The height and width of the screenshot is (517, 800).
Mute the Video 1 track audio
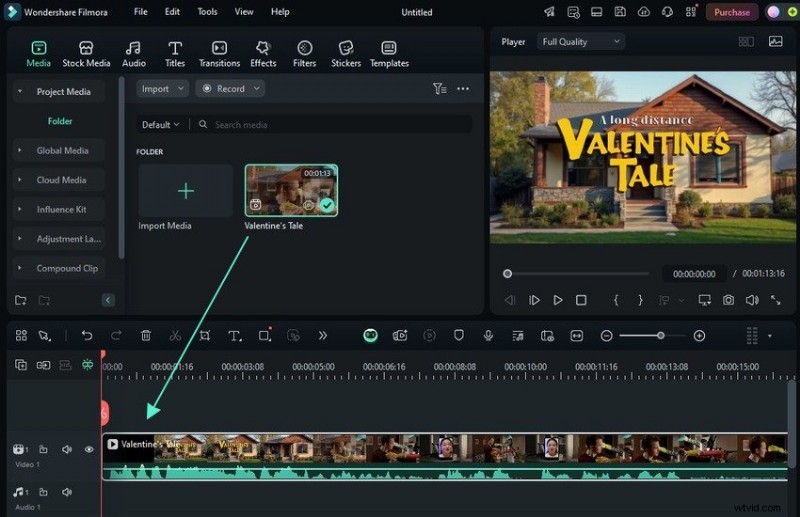67,450
